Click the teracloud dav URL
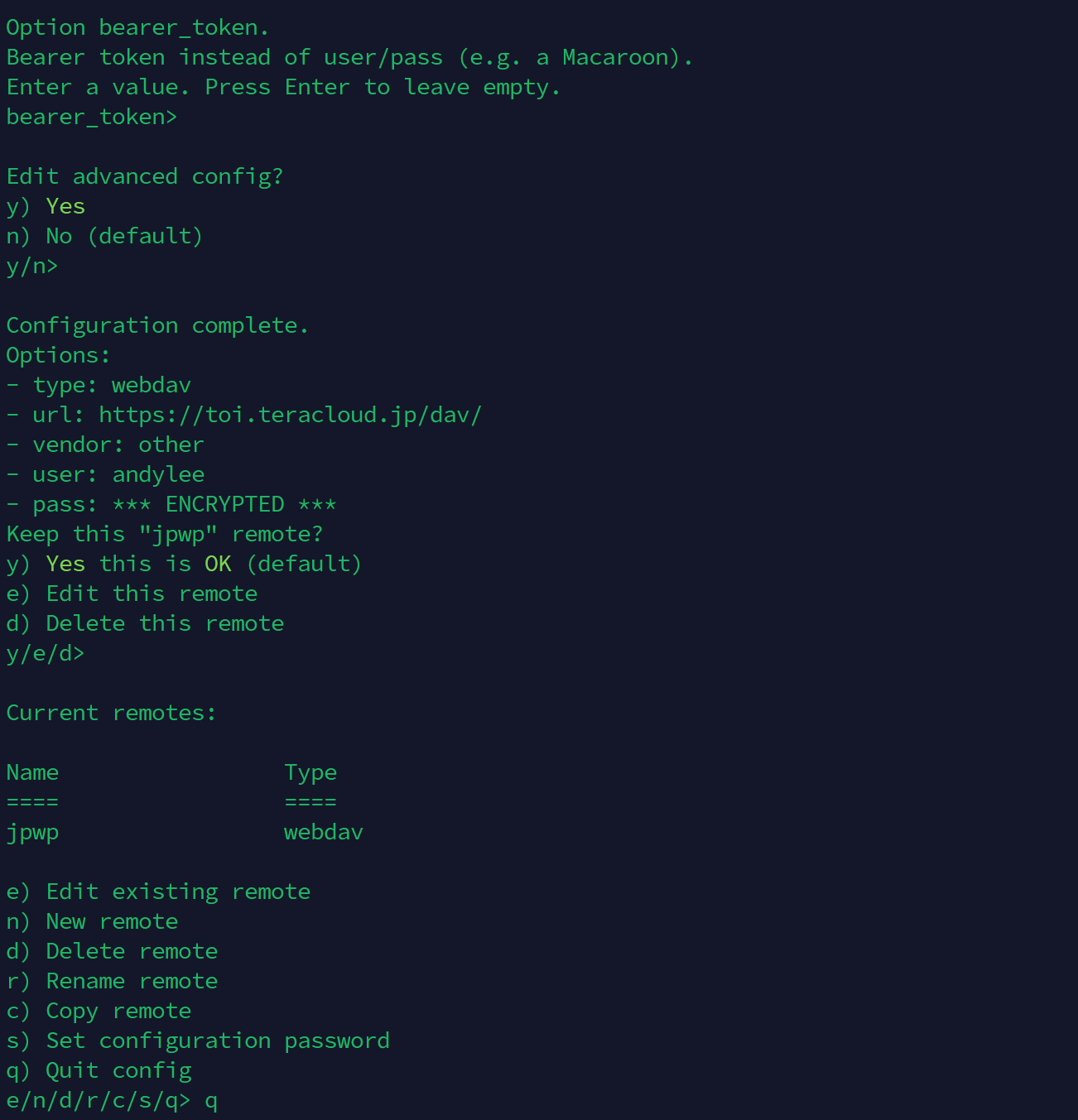 coord(290,415)
